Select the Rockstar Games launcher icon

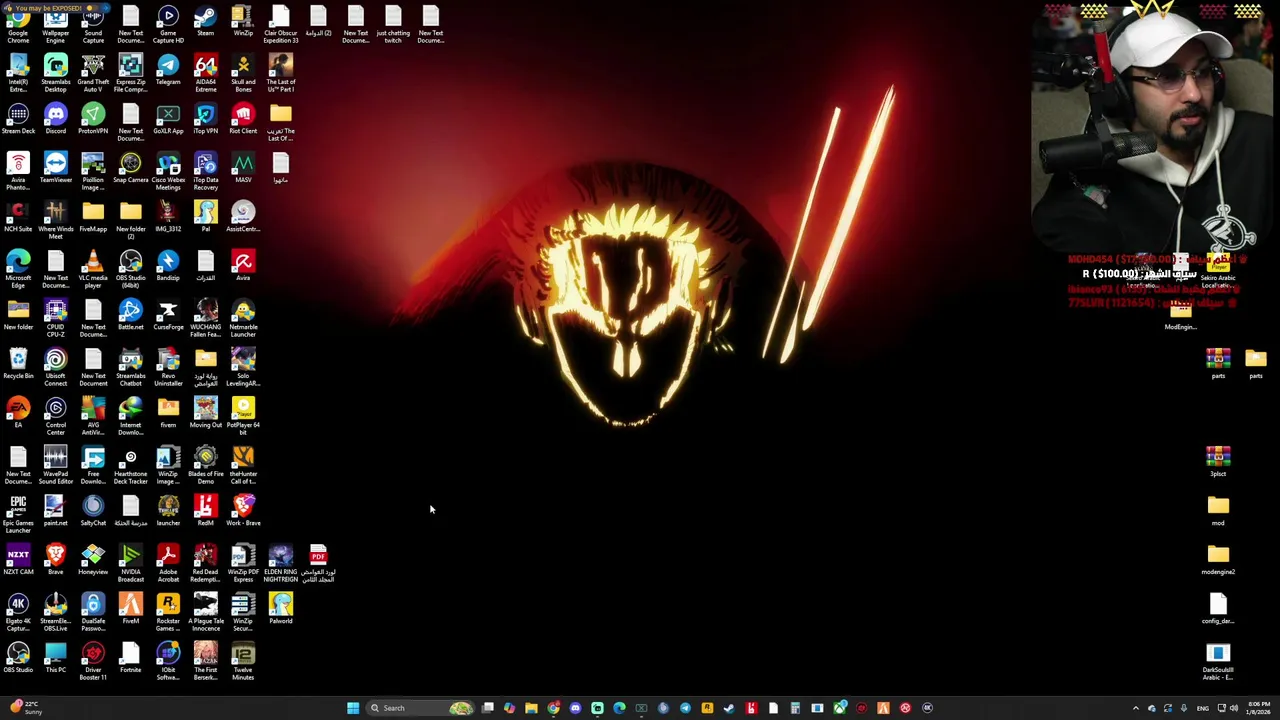(x=168, y=613)
